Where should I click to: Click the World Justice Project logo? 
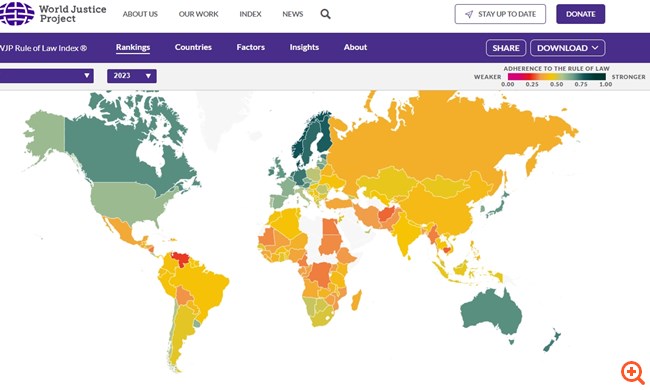[x=53, y=14]
